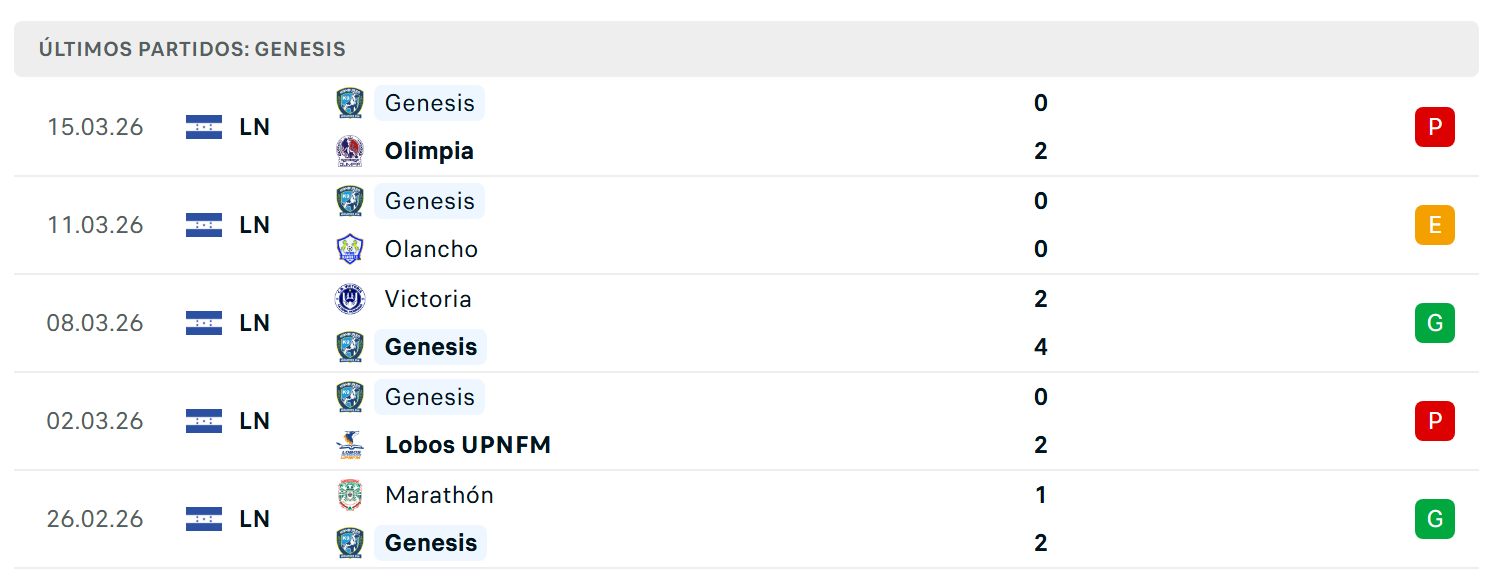Viewport: 1498px width, 584px height.
Task: Click the Victoria team crest icon
Action: click(x=350, y=299)
